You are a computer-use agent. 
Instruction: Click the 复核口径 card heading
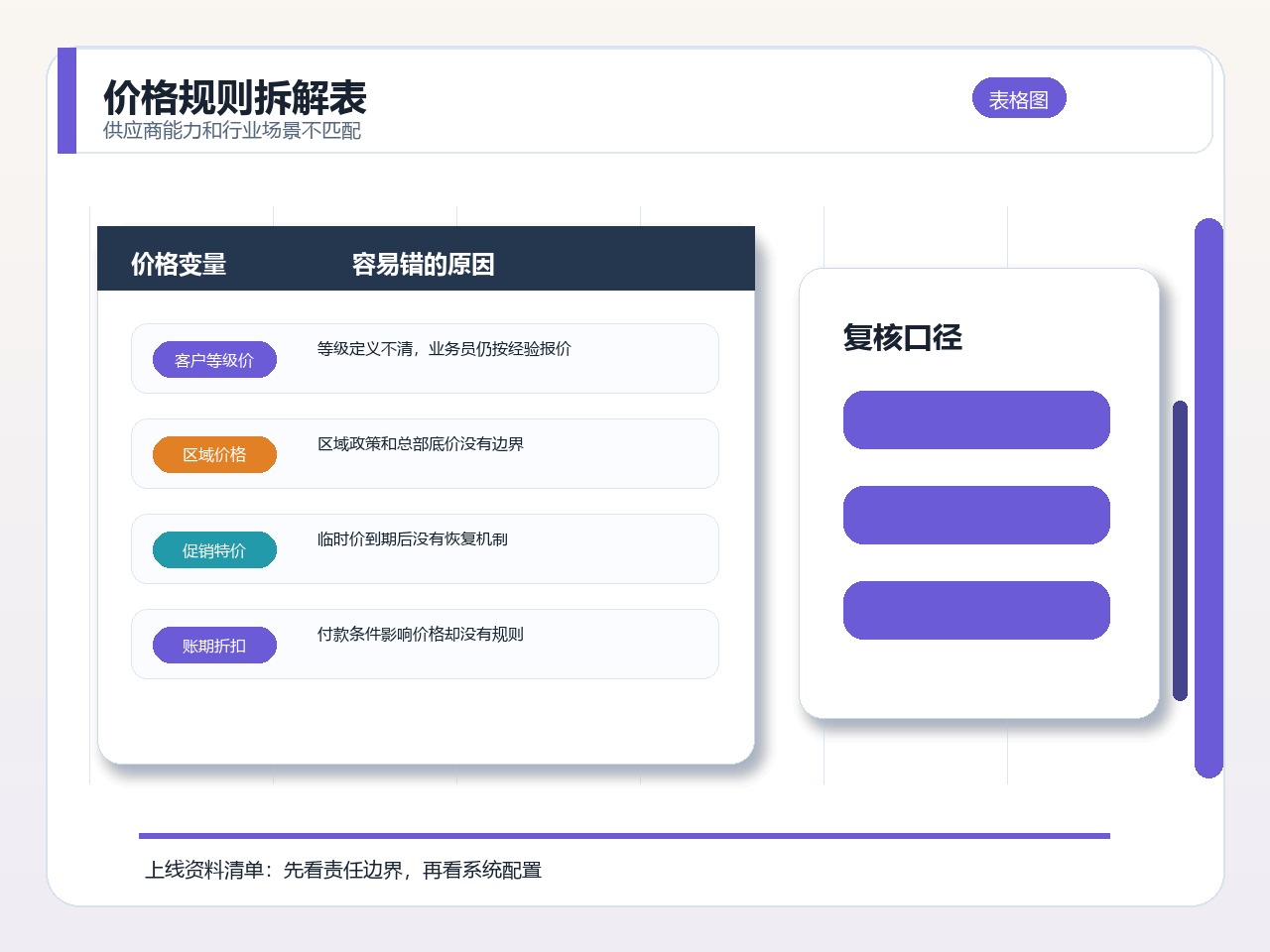[903, 337]
